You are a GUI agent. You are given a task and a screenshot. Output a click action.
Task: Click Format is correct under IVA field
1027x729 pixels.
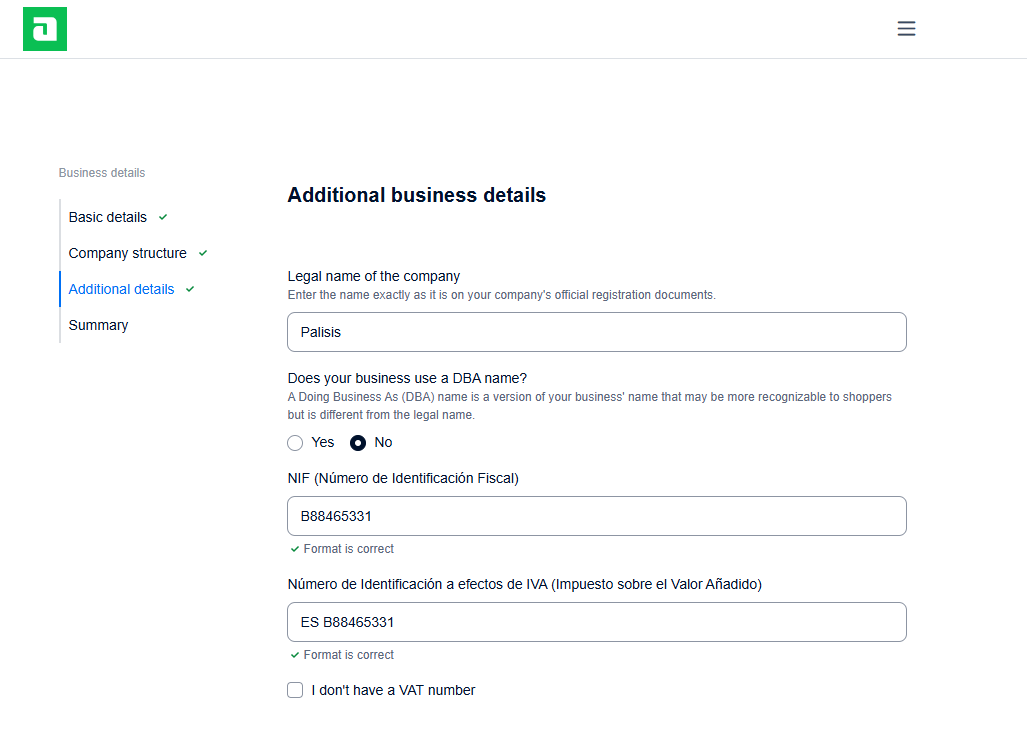[x=348, y=655]
